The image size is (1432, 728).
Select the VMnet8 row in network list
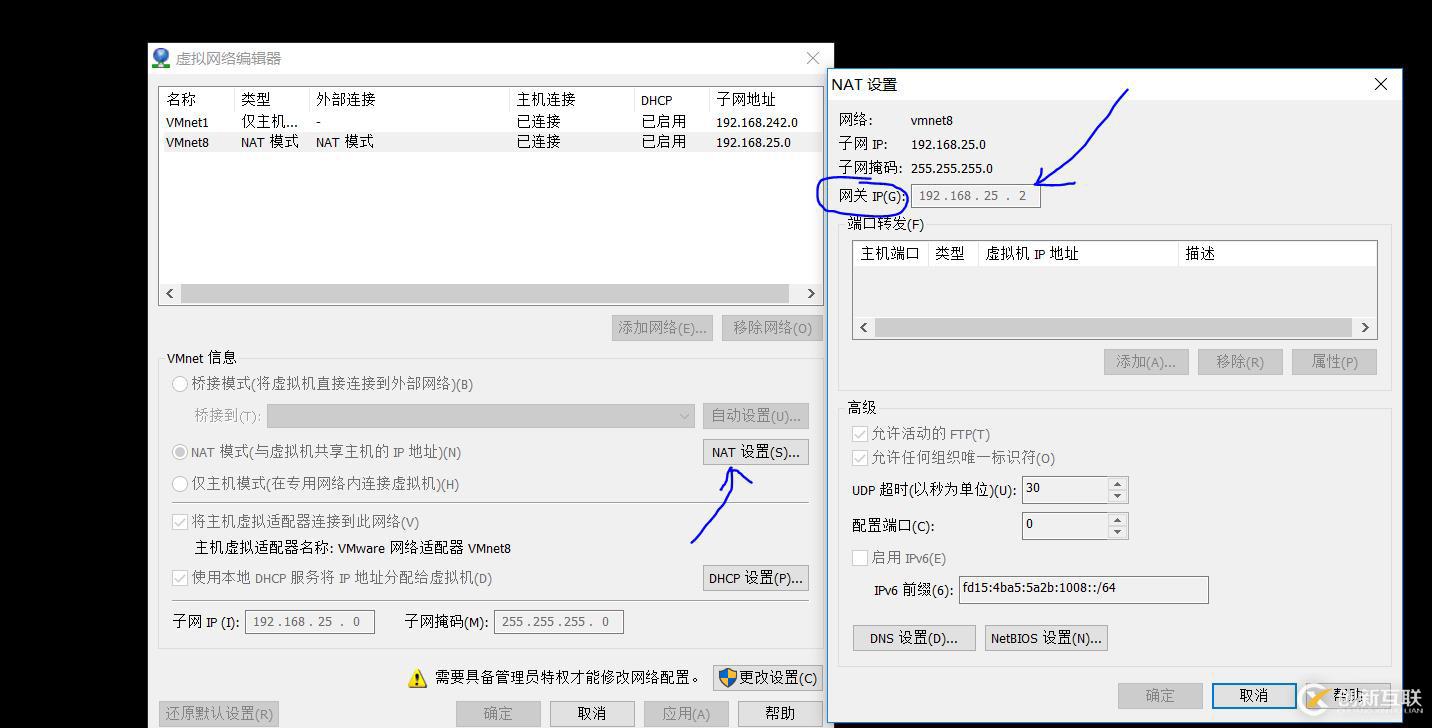(490, 142)
